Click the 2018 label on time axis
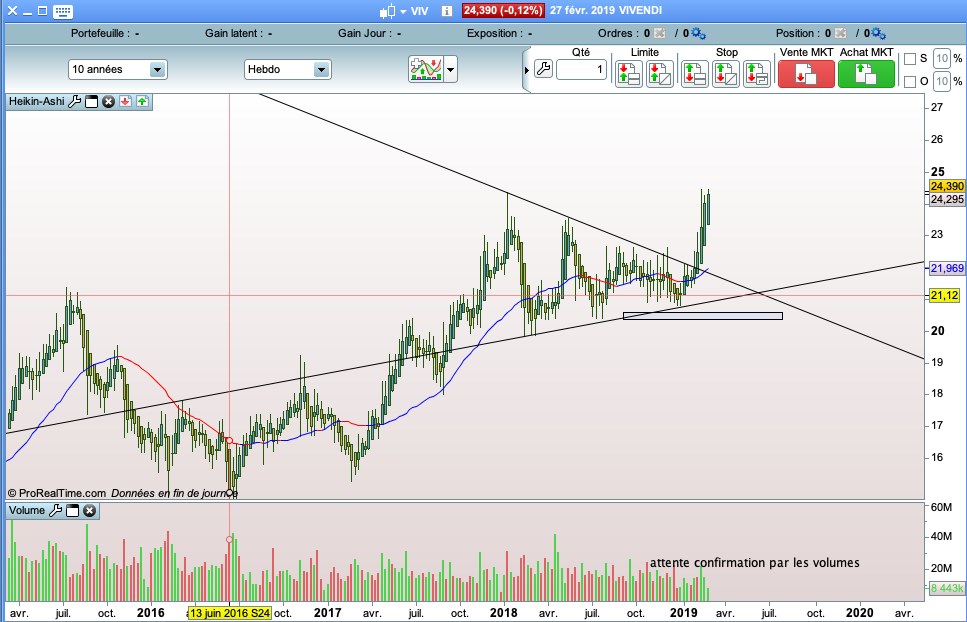This screenshot has height=622, width=967. pos(504,613)
